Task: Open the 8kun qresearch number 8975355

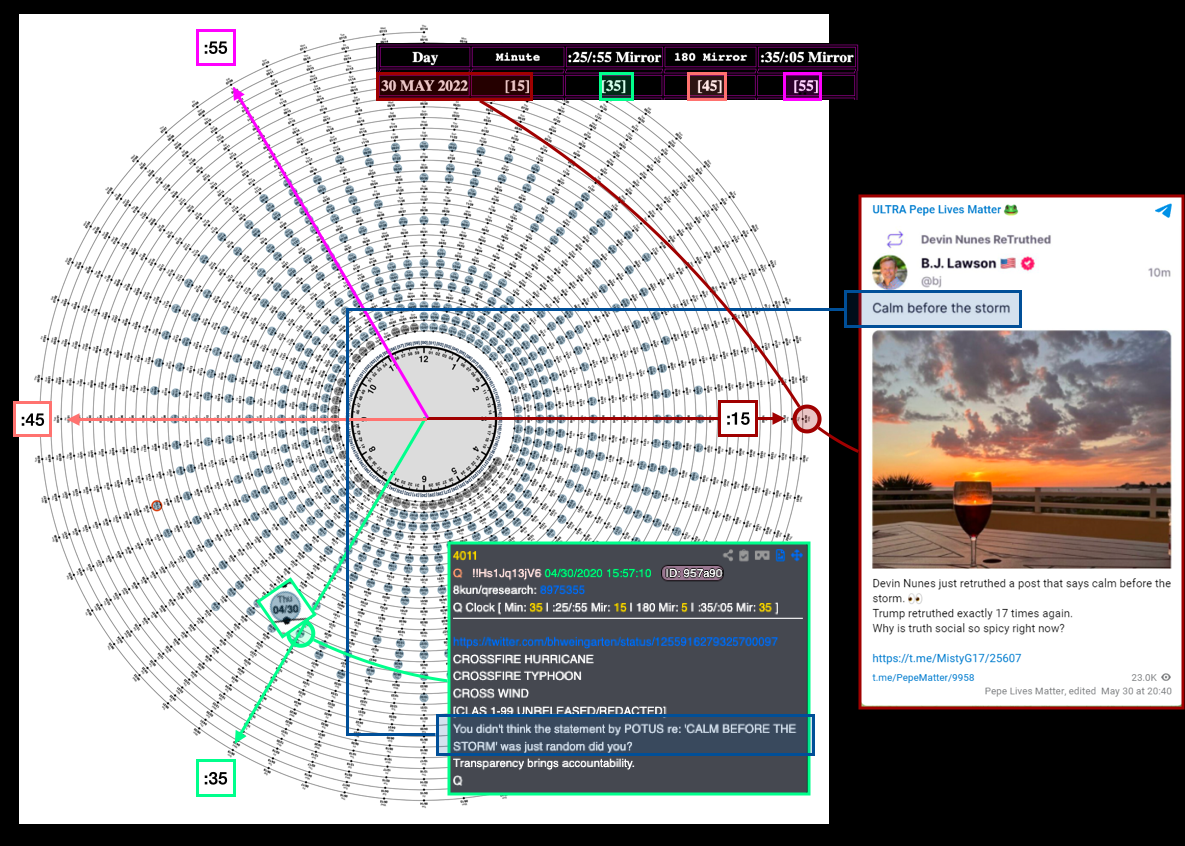Action: pos(562,590)
